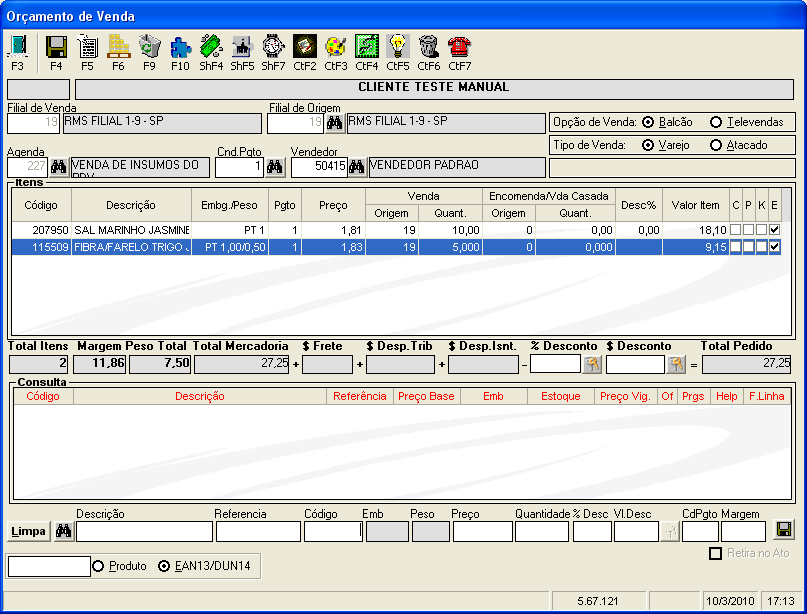Open Agenda binoculars search
The height and width of the screenshot is (614, 807).
(59, 167)
